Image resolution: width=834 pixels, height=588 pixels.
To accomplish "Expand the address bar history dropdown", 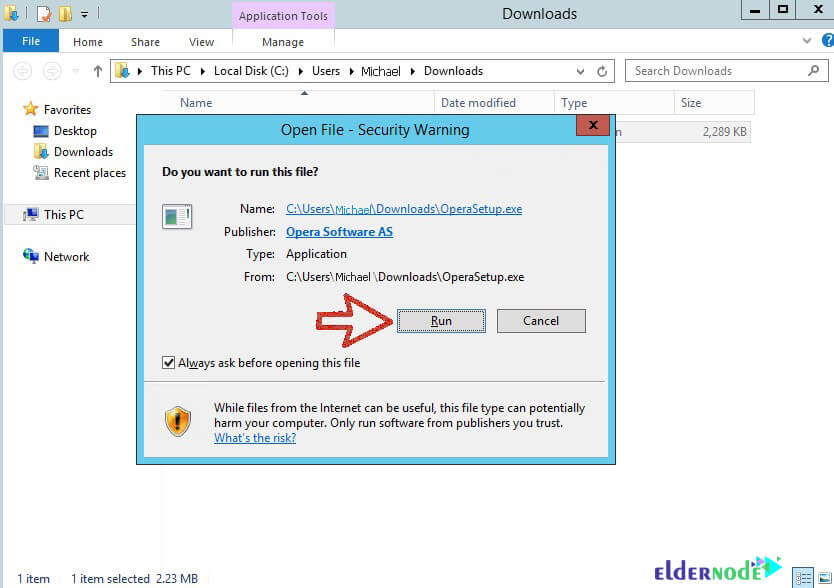I will [x=580, y=71].
